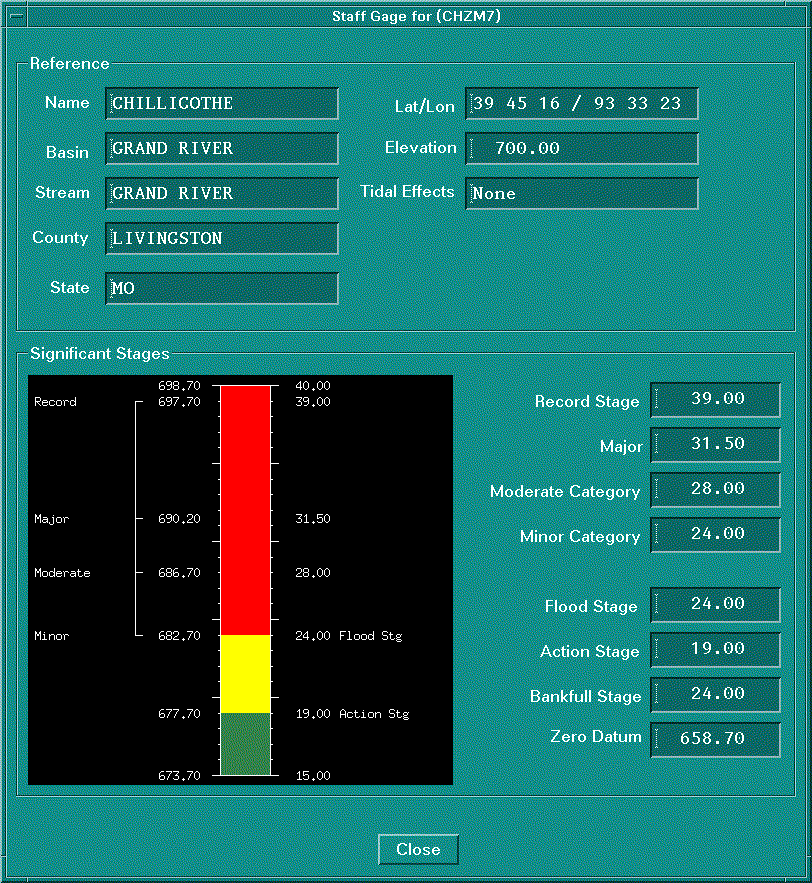Click the State field showing MO
This screenshot has width=812, height=883.
[222, 288]
